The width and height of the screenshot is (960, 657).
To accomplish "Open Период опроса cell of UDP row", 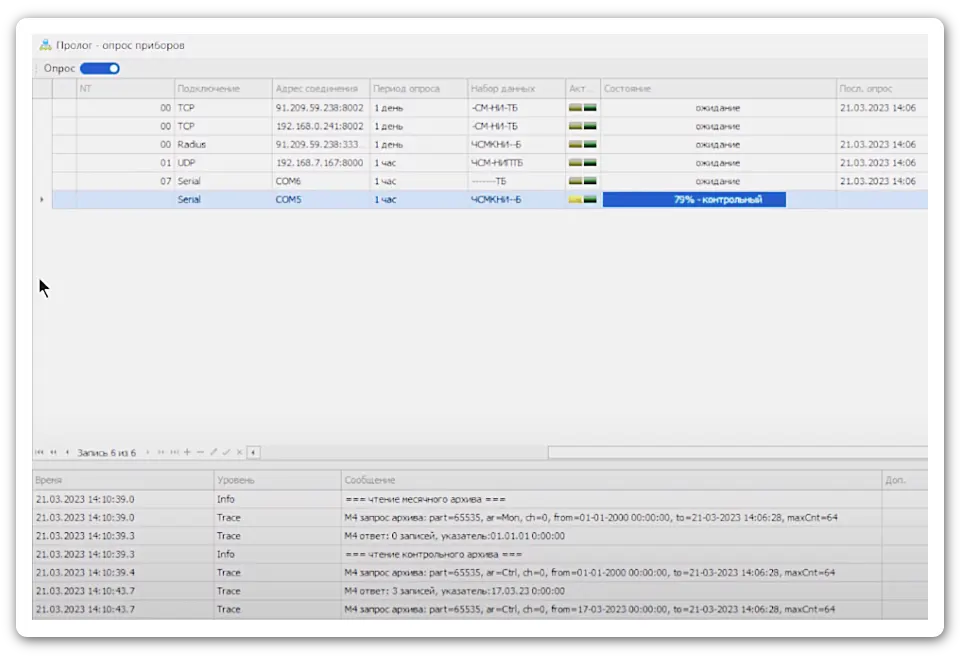I will click(x=417, y=163).
